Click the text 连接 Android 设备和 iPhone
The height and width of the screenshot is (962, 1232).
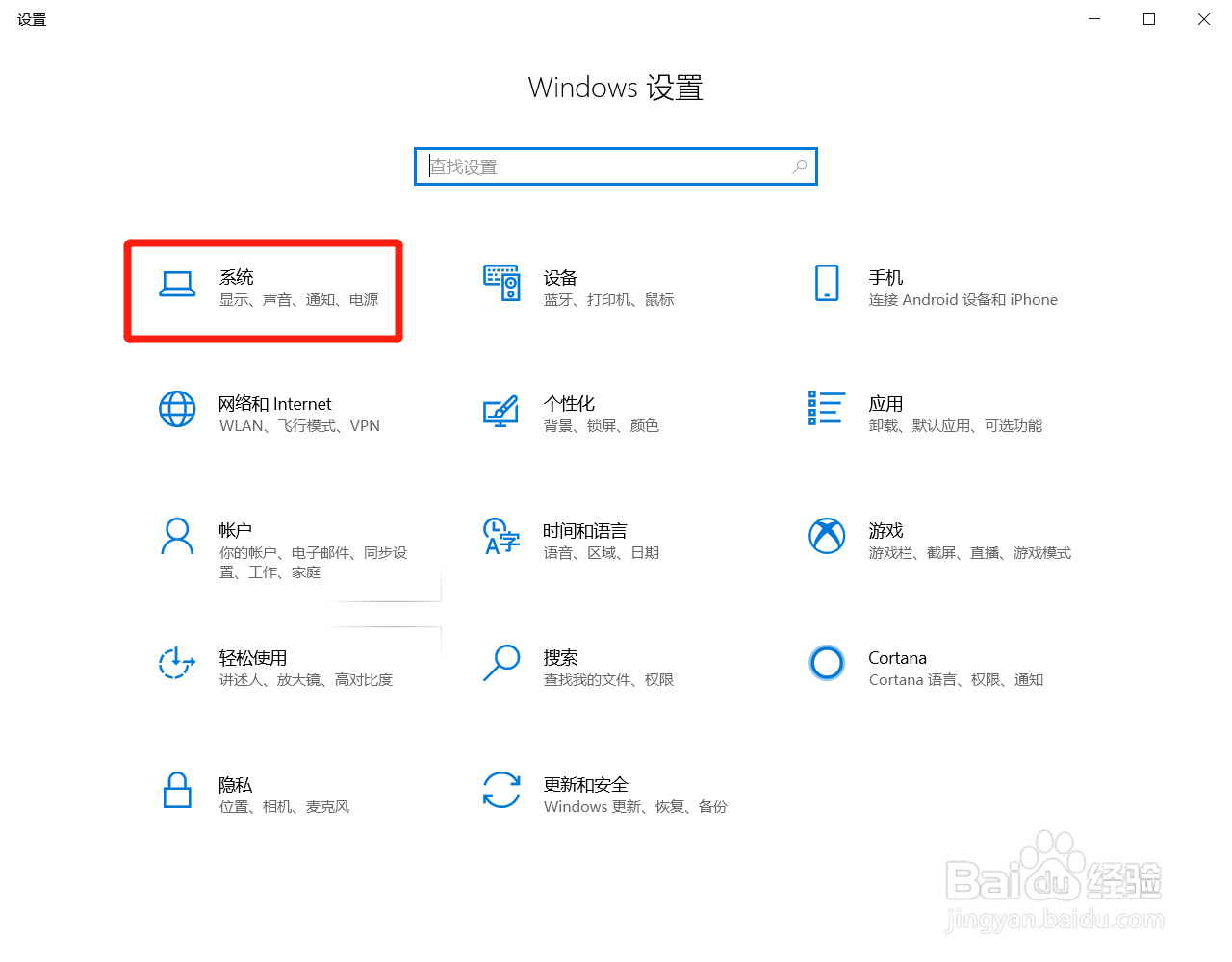(x=963, y=300)
